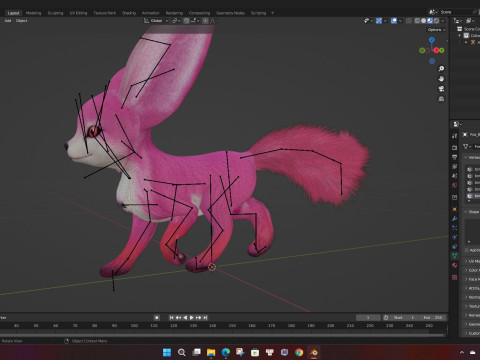Switch to solid viewport shading
This screenshot has width=480, height=360.
(x=423, y=21)
